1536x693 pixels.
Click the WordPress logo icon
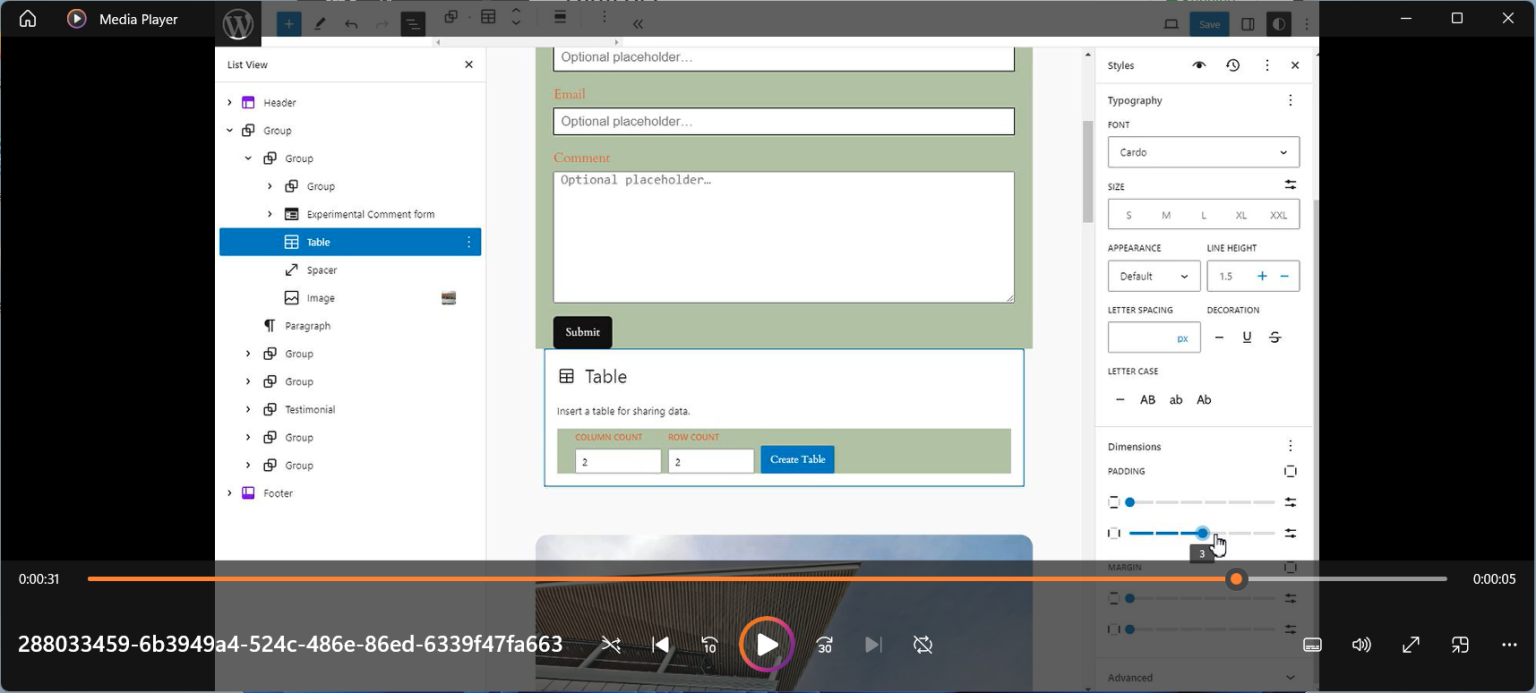tap(238, 24)
